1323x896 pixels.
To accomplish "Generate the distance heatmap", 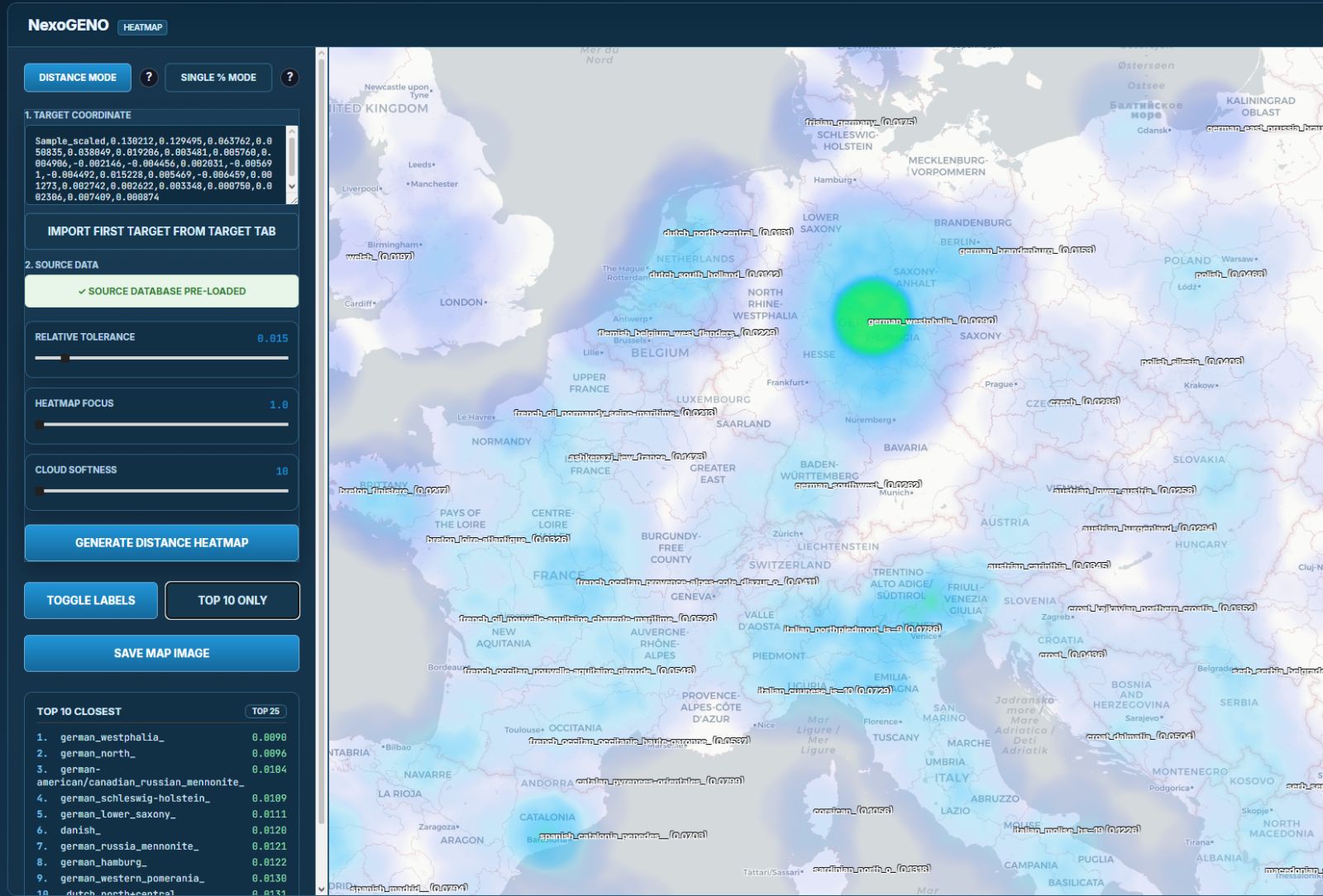I will point(161,543).
